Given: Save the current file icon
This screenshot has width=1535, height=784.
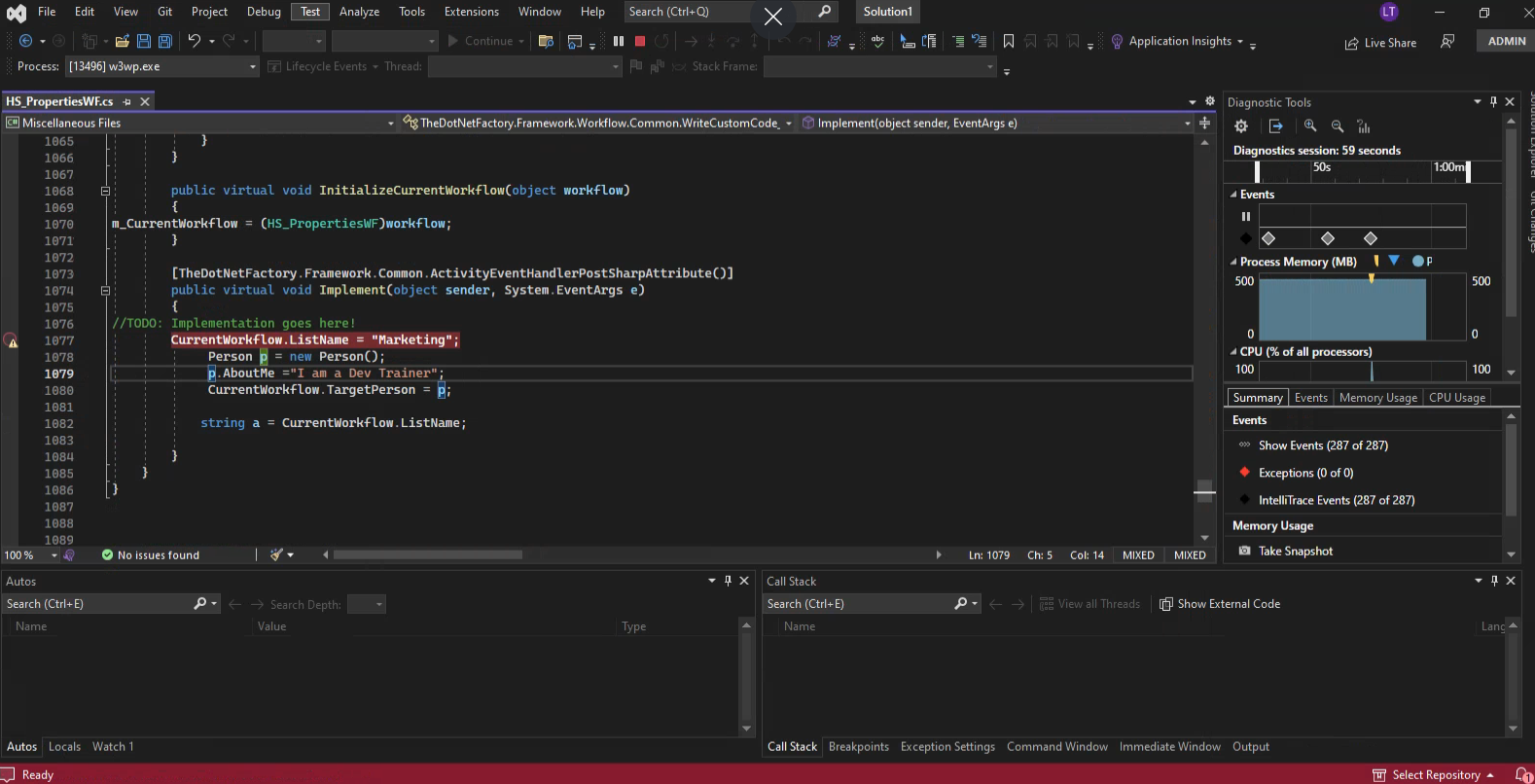Looking at the screenshot, I should [144, 41].
